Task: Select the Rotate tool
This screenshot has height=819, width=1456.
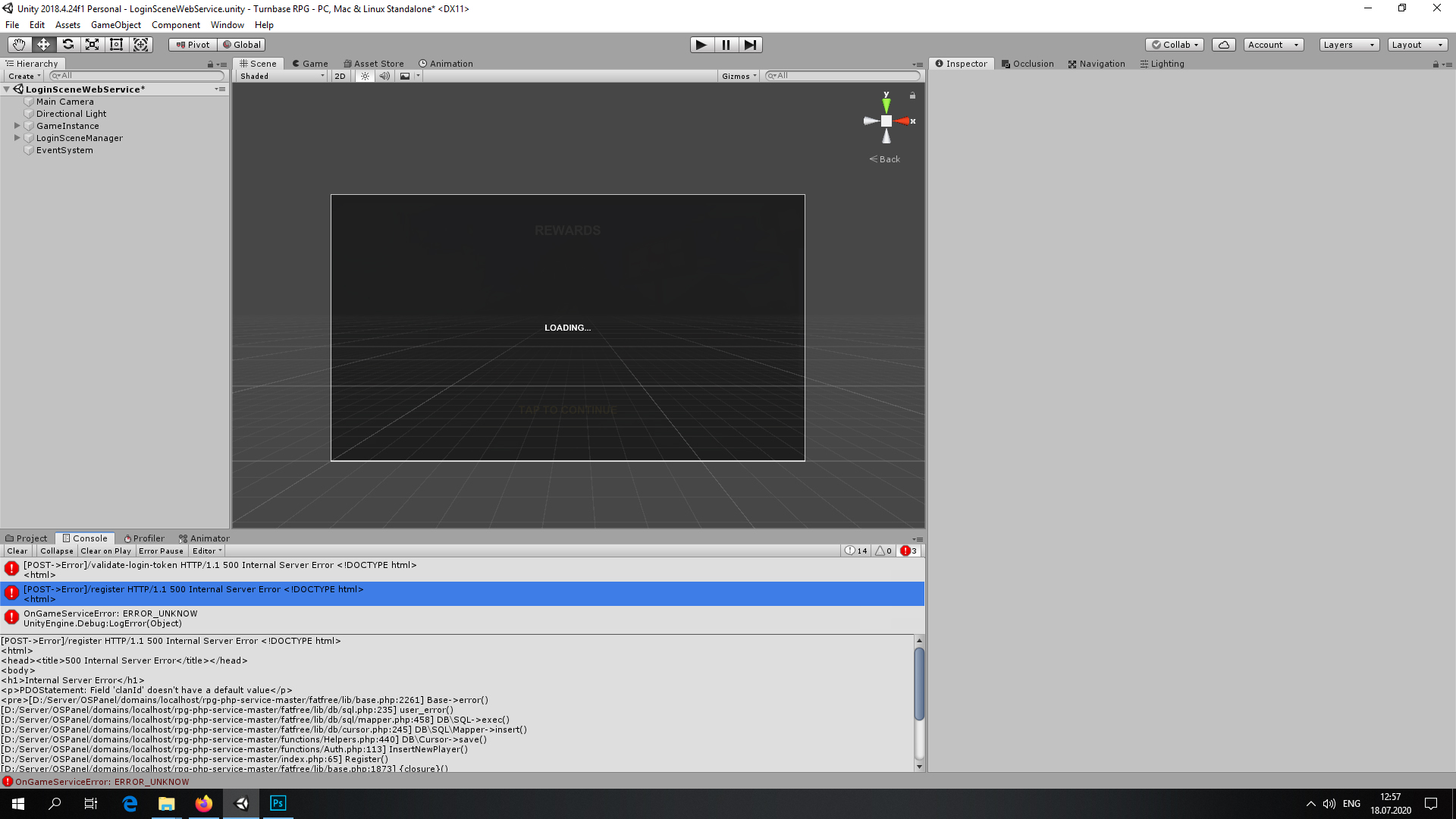Action: coord(68,44)
